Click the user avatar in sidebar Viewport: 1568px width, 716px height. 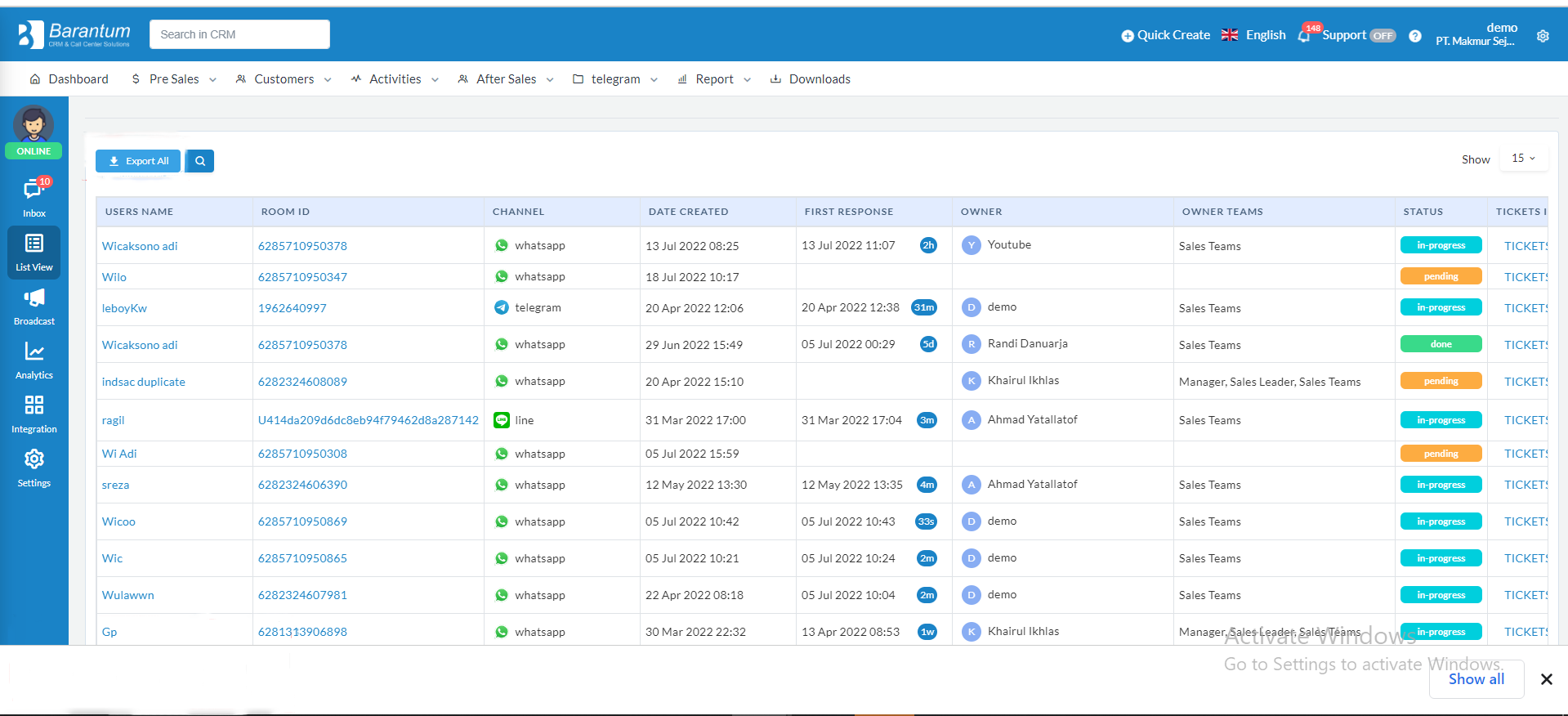tap(34, 124)
